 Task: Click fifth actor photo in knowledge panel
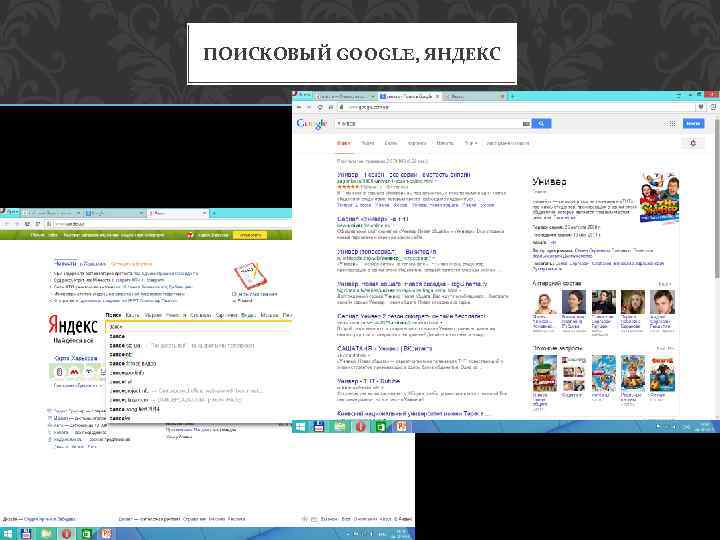[662, 302]
